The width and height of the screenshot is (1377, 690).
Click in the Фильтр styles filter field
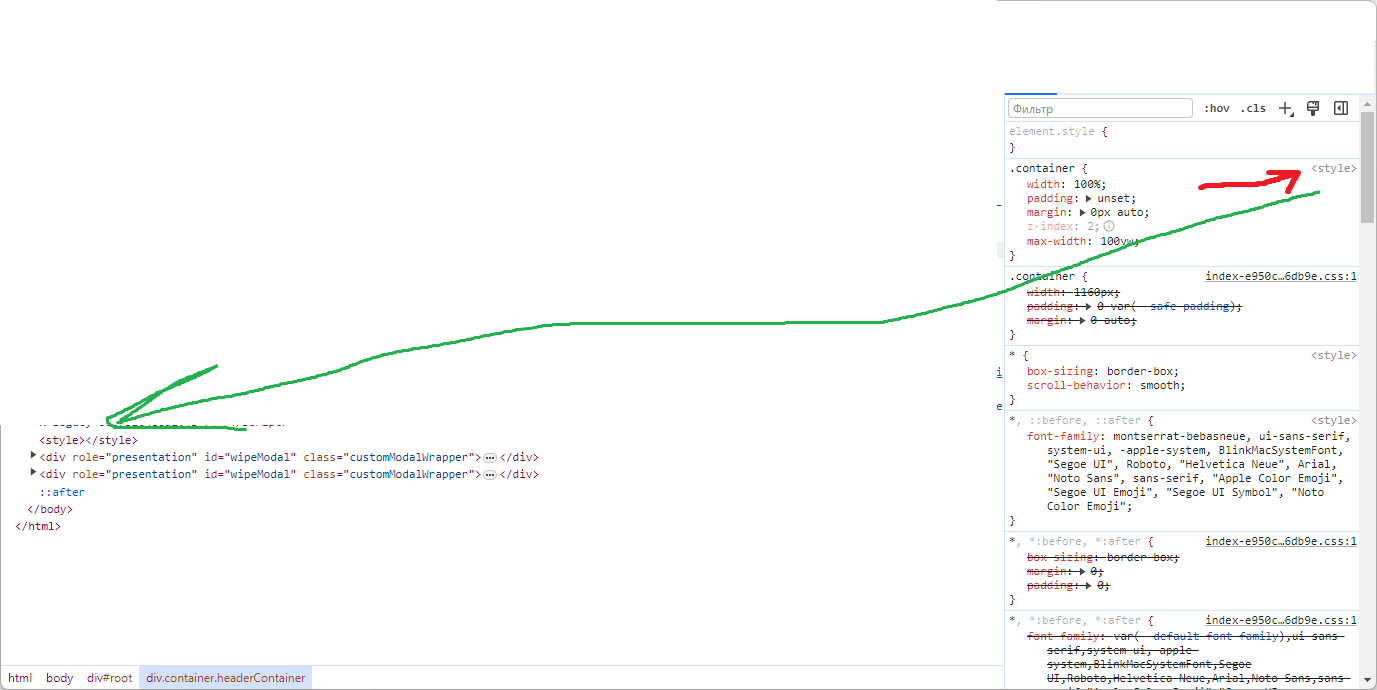pyautogui.click(x=1100, y=108)
